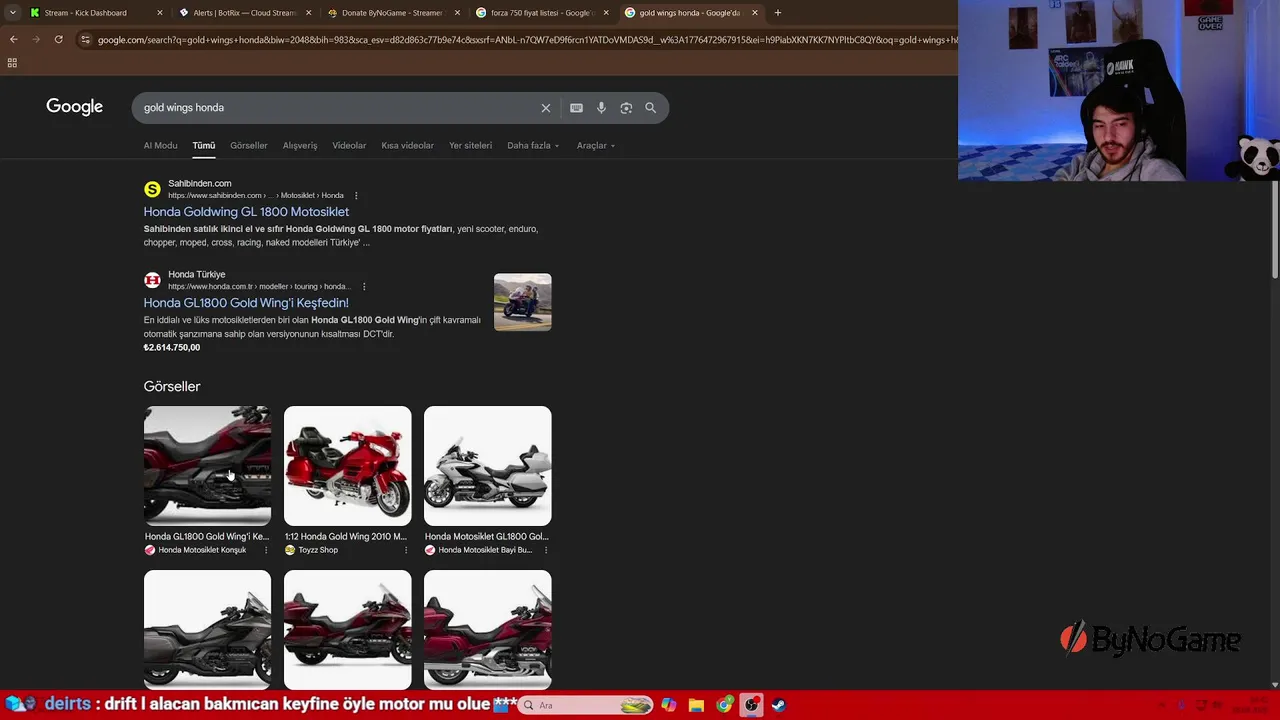Open the on-screen keyboard icon in search bar
This screenshot has width=1280, height=720.
[x=576, y=108]
